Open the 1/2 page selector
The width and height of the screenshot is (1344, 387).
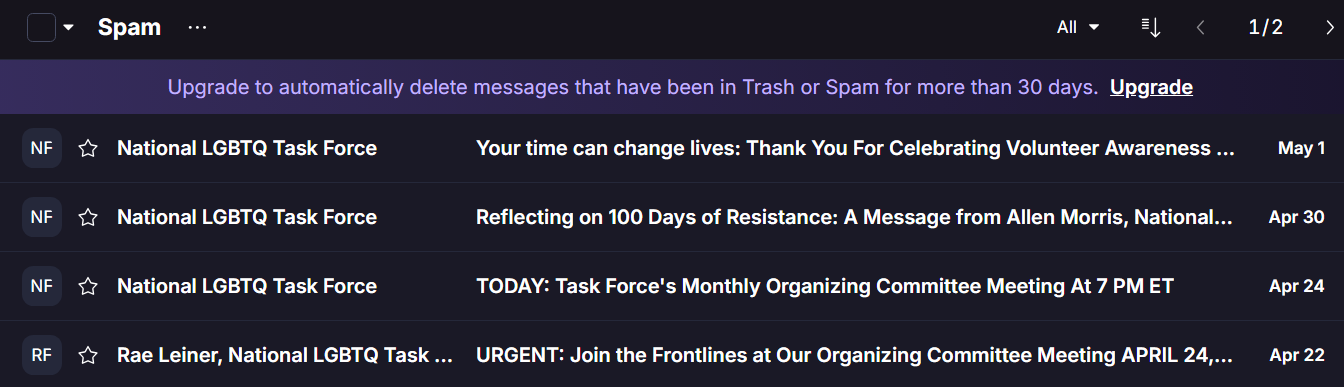(x=1265, y=28)
